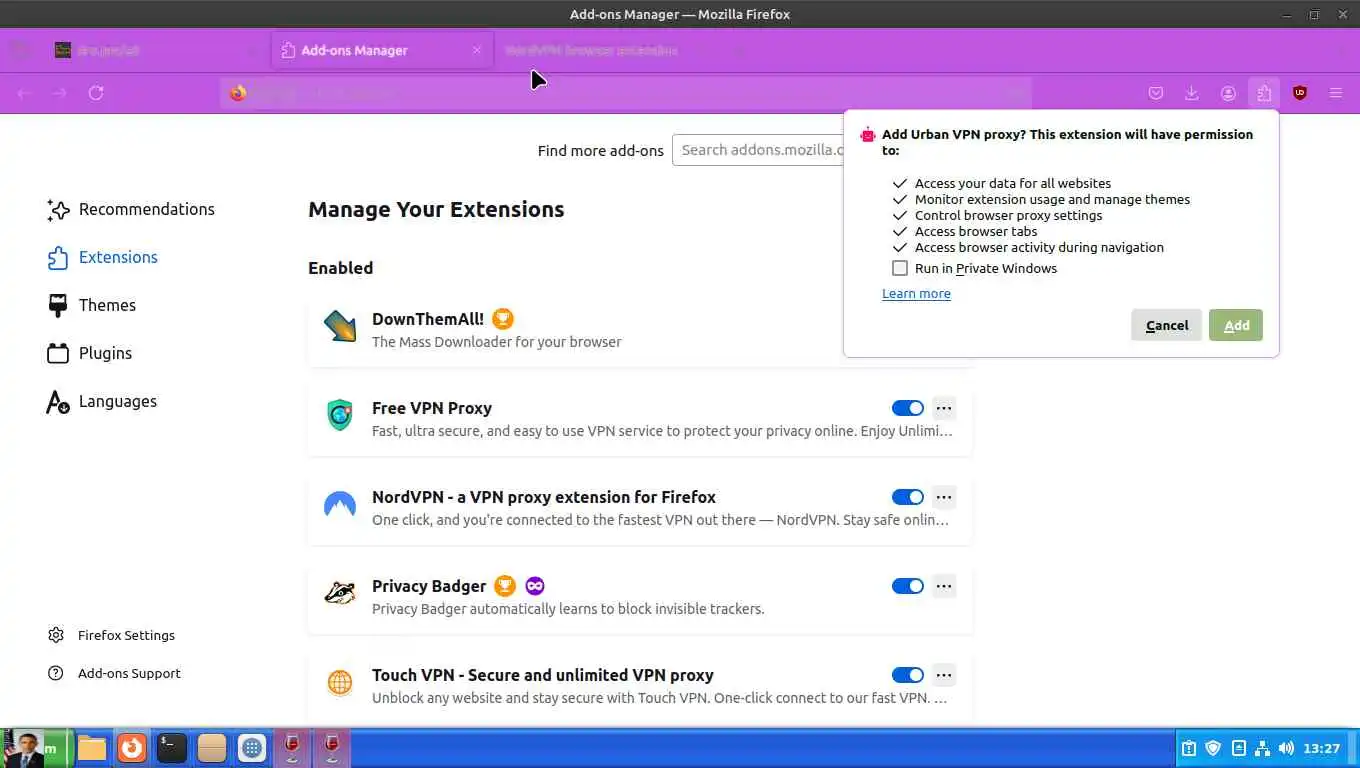The height and width of the screenshot is (768, 1360).
Task: Click 'Access your data for all websites' text
Action: coord(1013,183)
